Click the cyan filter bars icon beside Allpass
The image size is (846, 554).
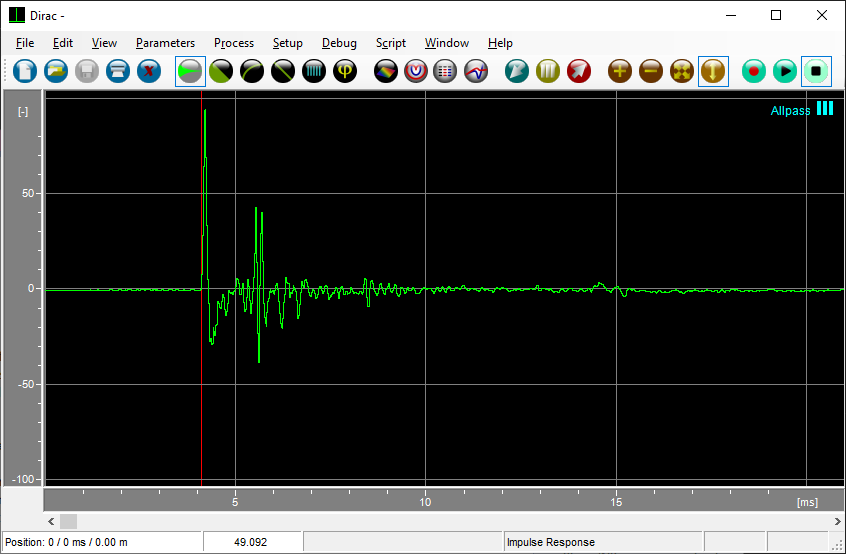[825, 108]
